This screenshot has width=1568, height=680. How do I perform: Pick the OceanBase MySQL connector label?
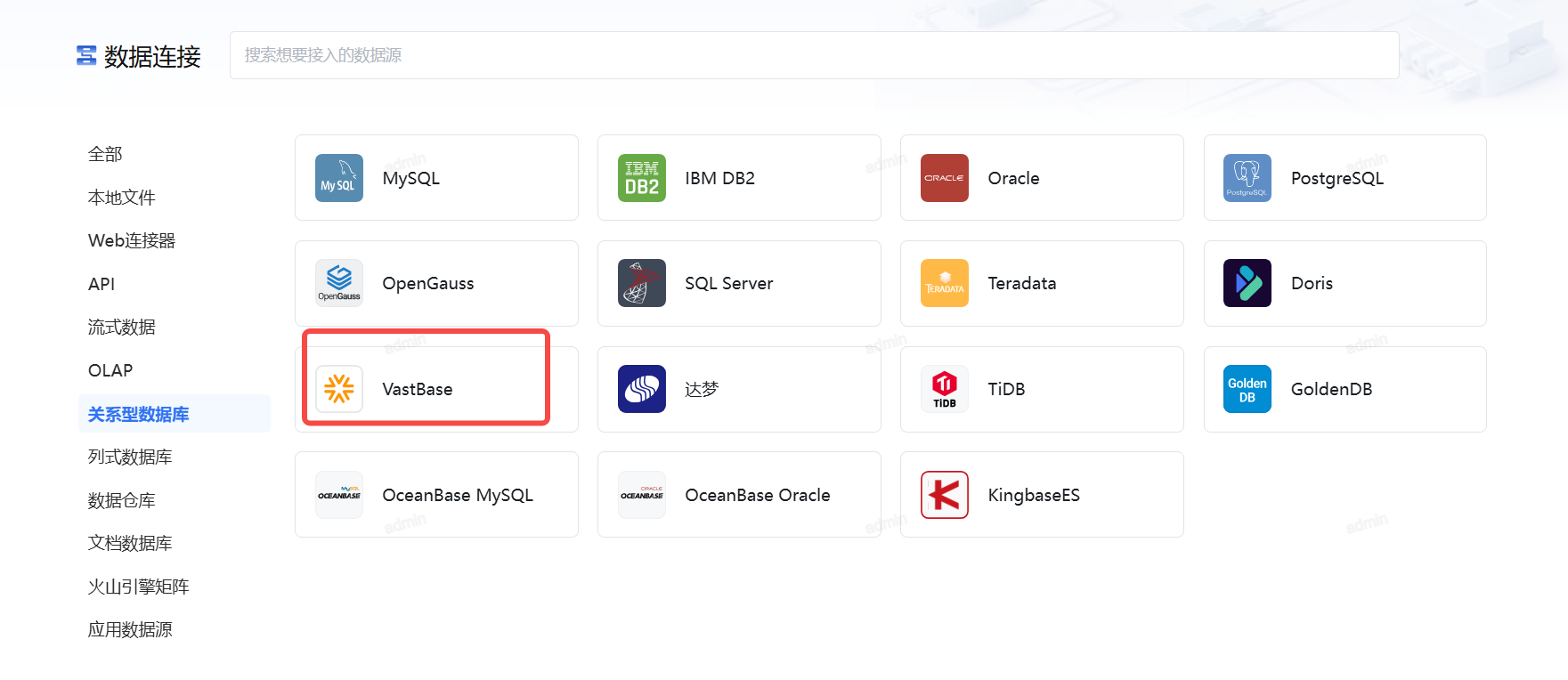pyautogui.click(x=458, y=495)
